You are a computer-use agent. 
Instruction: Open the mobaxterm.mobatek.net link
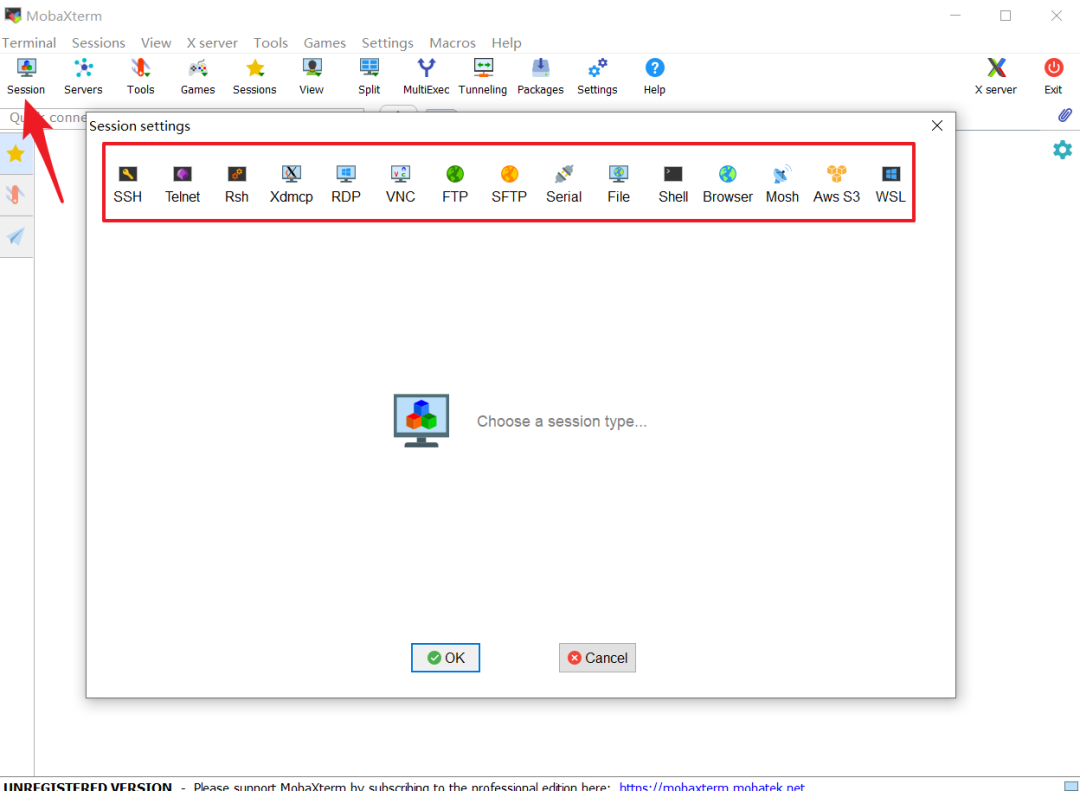click(712, 786)
